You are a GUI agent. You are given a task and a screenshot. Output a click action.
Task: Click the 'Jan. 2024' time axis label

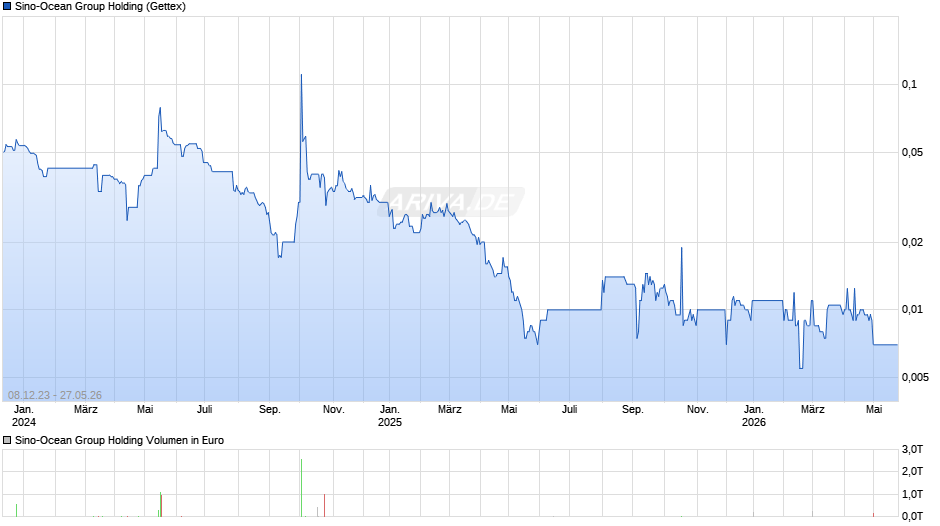(23, 416)
